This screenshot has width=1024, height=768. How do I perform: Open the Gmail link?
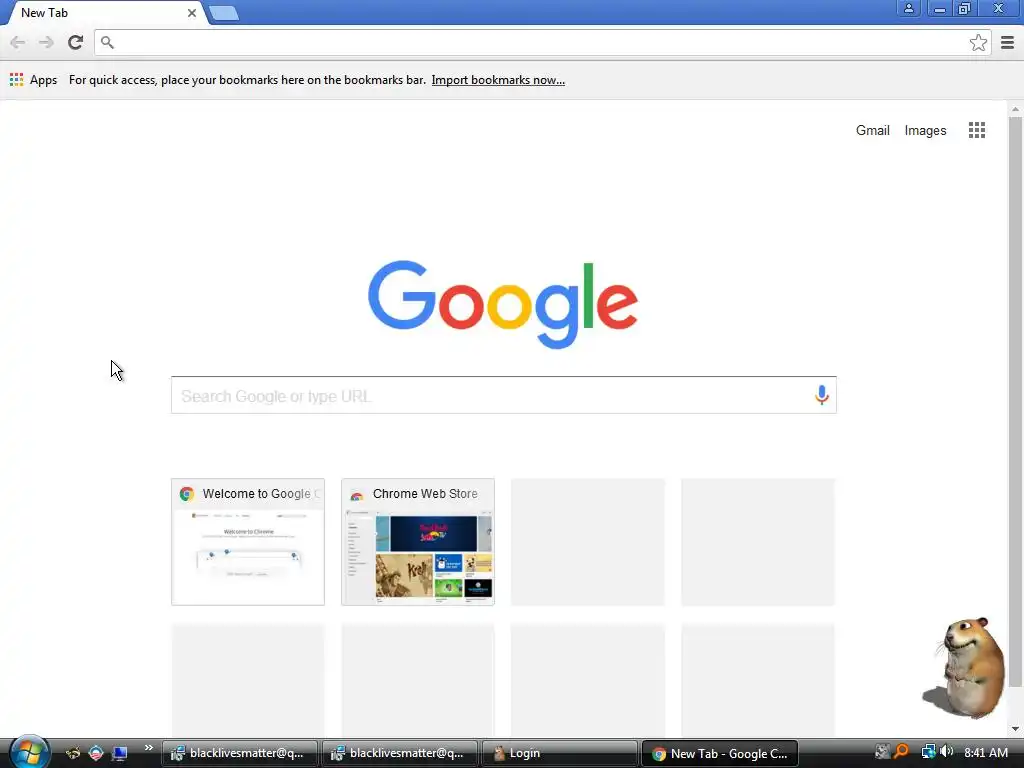point(872,130)
